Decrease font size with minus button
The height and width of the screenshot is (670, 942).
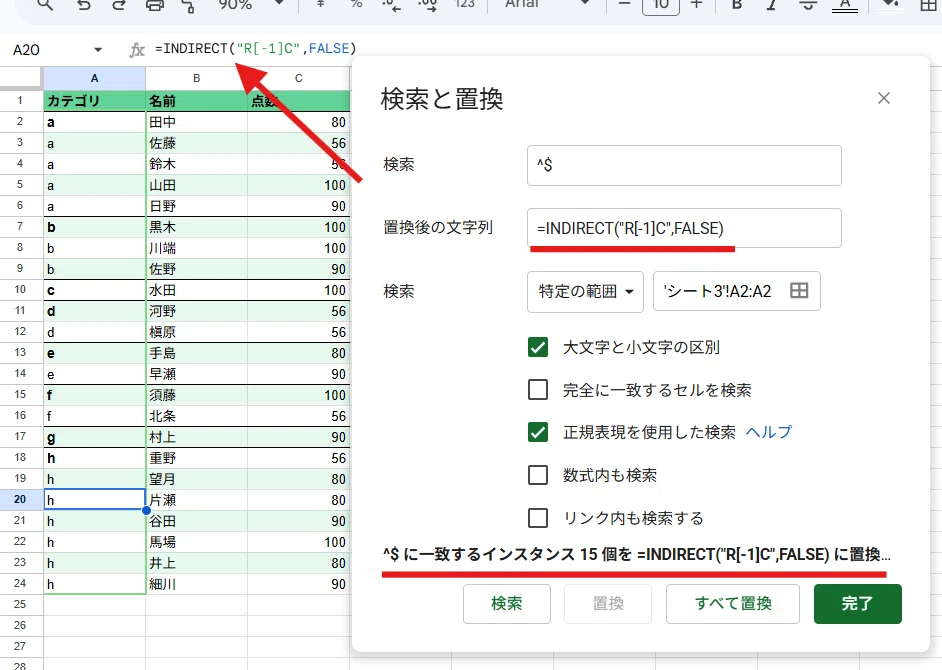(624, 4)
